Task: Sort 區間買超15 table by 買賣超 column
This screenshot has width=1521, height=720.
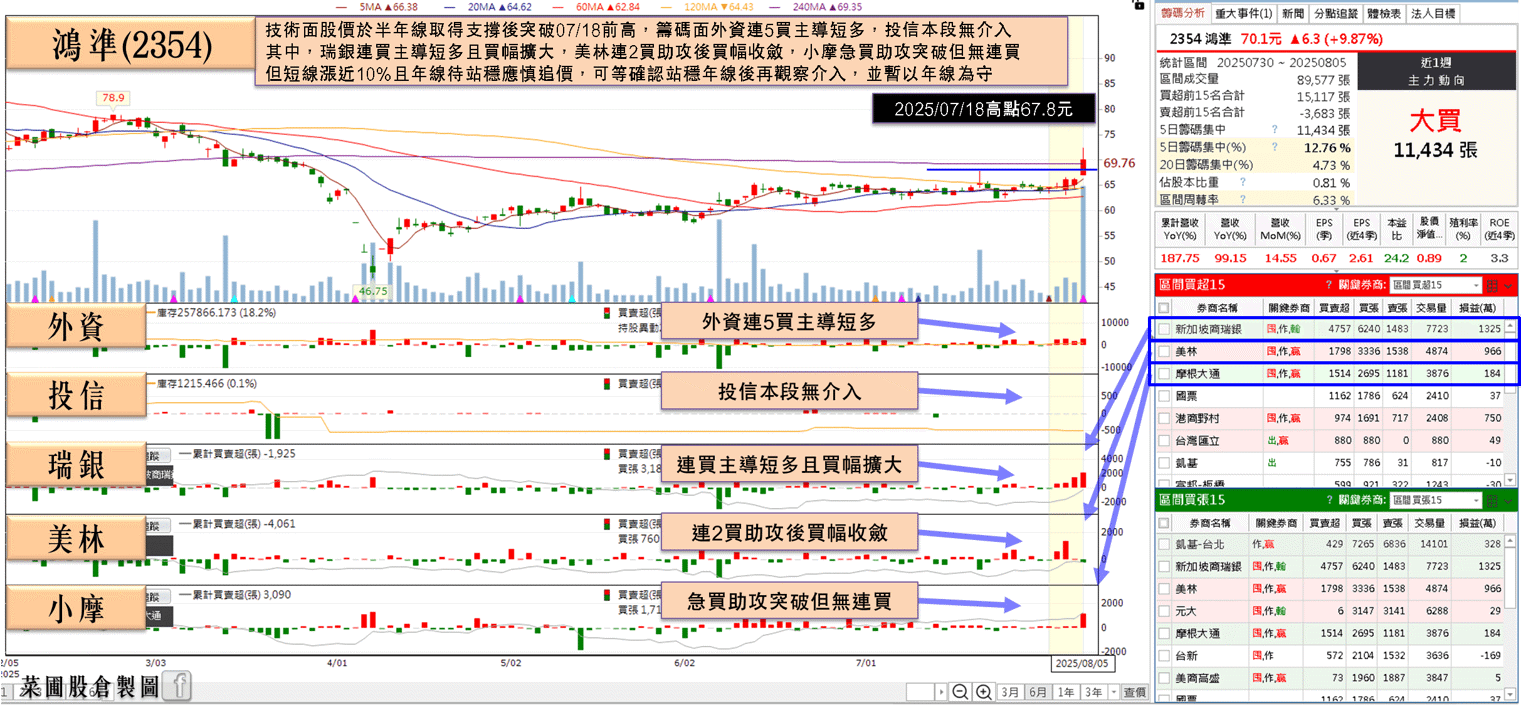Action: [x=1332, y=307]
